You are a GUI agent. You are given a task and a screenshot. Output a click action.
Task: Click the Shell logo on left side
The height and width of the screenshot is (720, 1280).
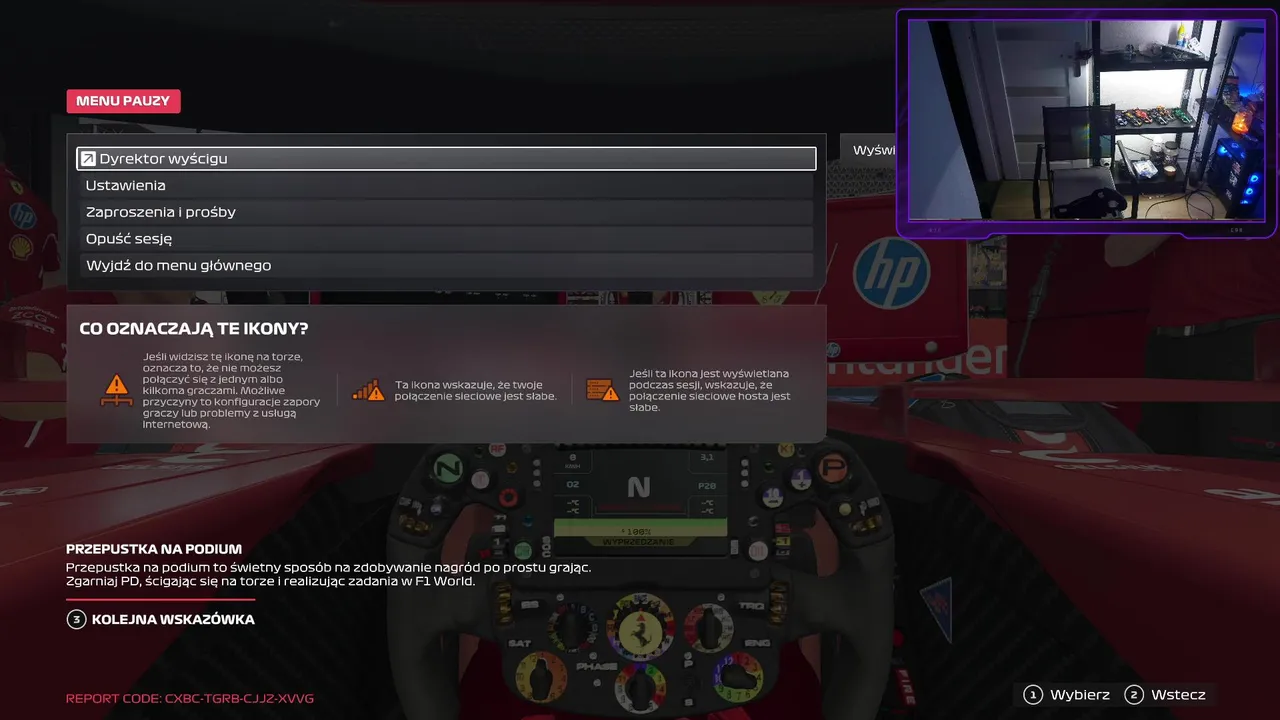pos(20,247)
